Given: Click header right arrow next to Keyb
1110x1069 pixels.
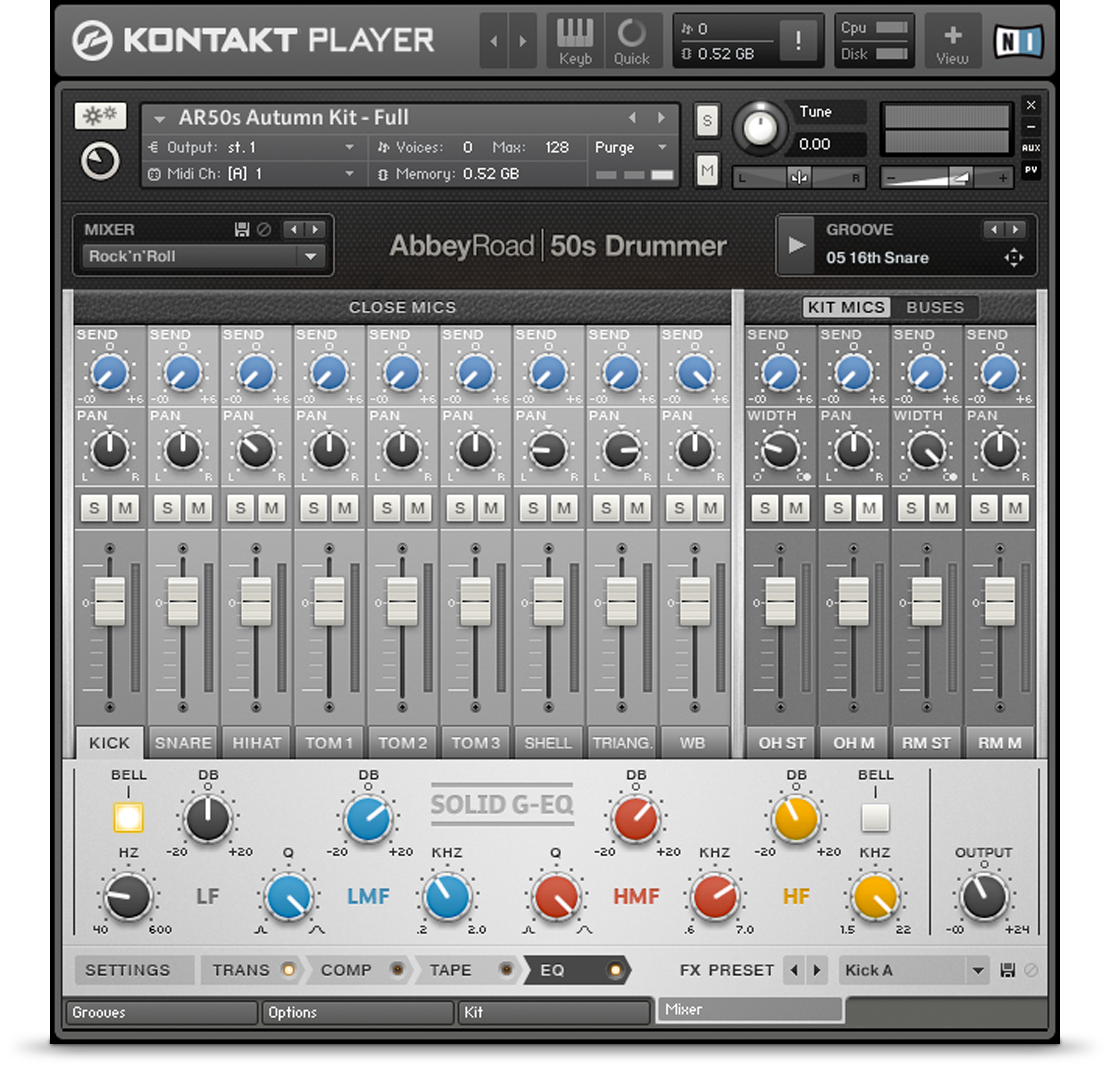Looking at the screenshot, I should (522, 41).
